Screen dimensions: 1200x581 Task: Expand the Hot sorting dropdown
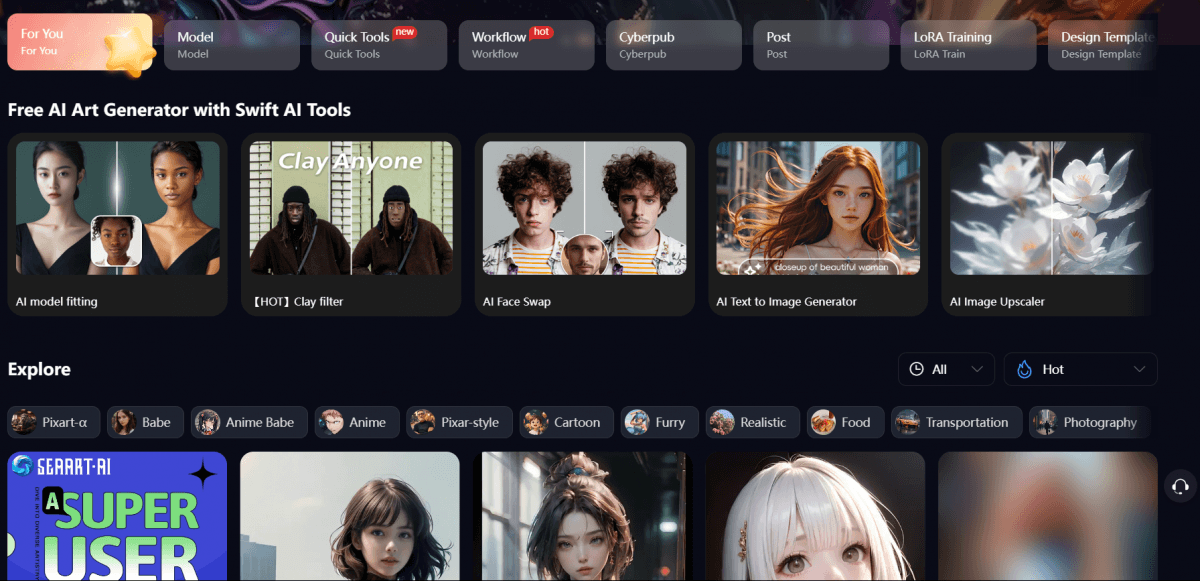point(1080,369)
